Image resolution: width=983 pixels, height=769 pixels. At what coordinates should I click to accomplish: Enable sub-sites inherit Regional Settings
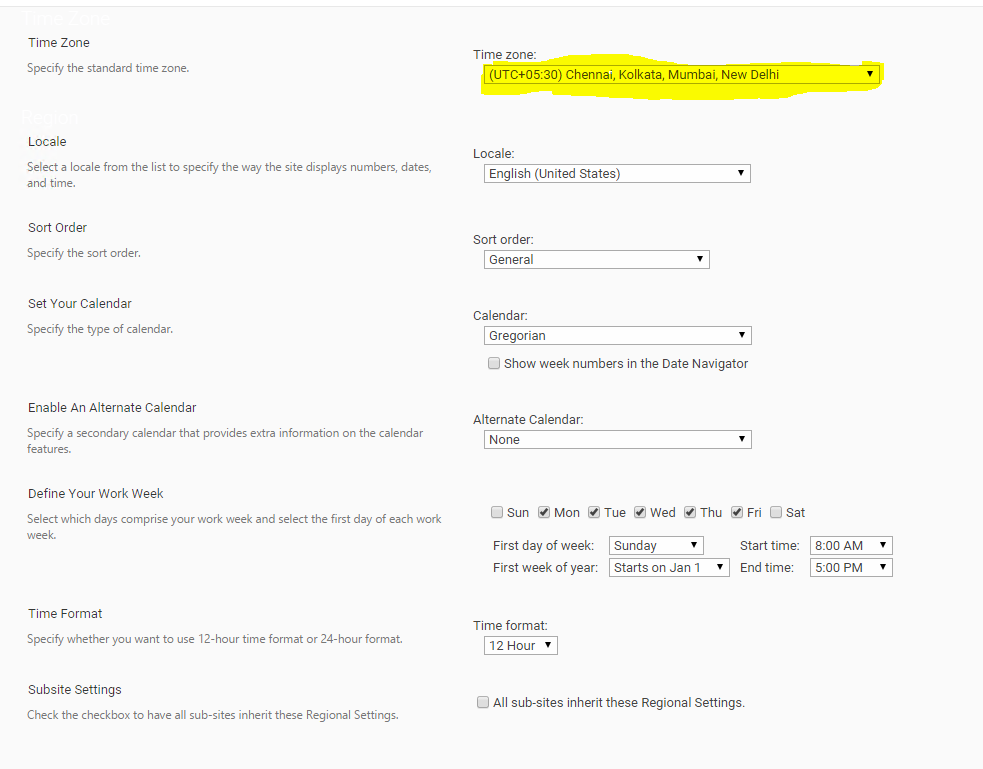tap(483, 702)
